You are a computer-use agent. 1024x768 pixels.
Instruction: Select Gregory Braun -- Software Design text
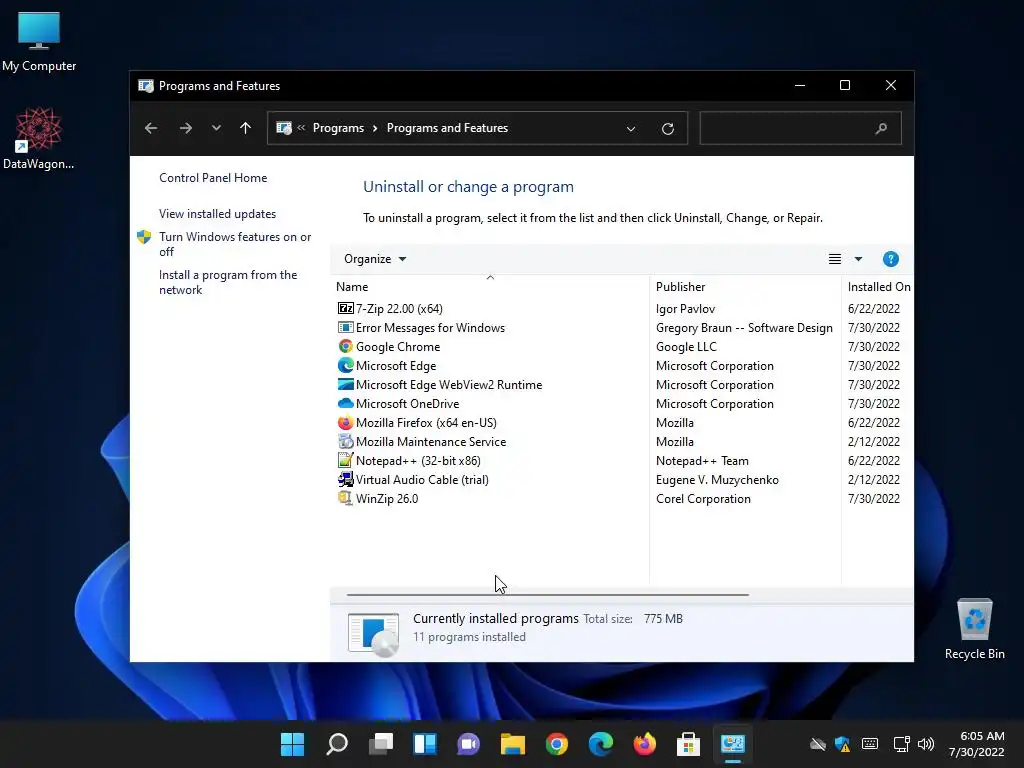(x=744, y=327)
